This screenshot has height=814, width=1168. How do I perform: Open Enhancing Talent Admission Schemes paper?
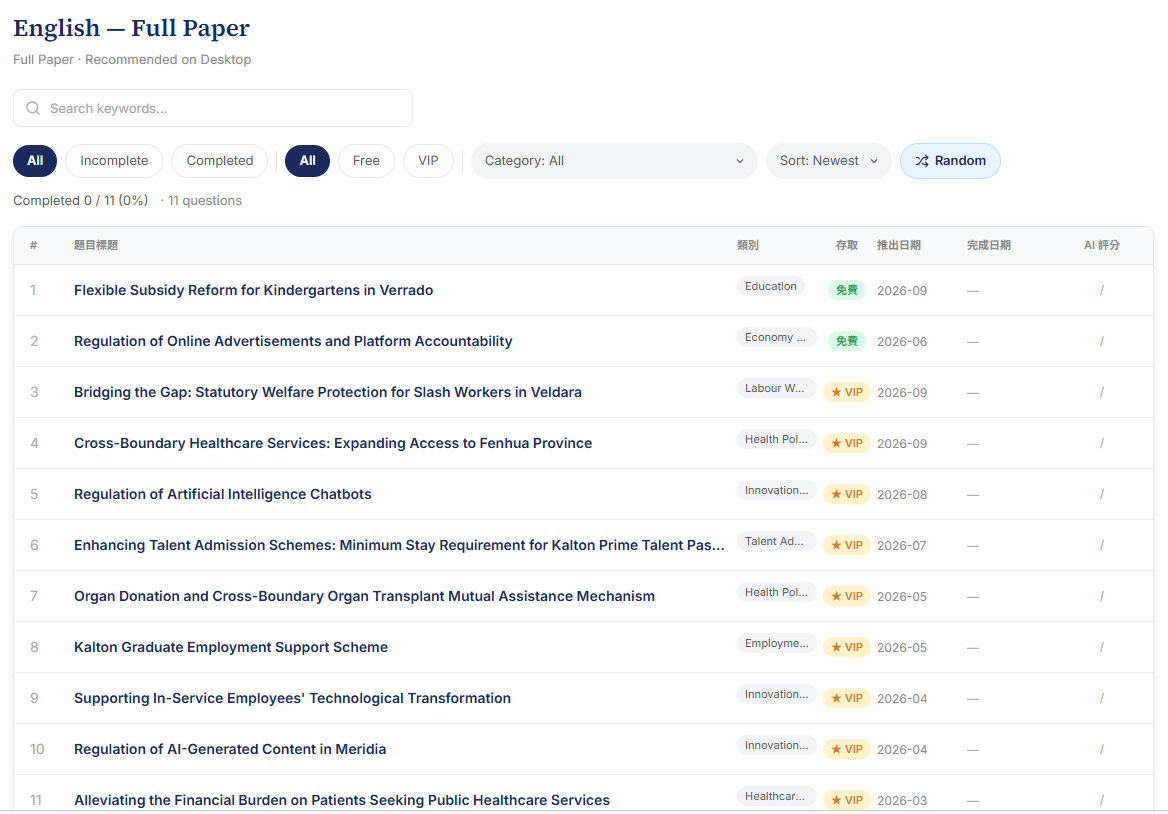tap(399, 545)
